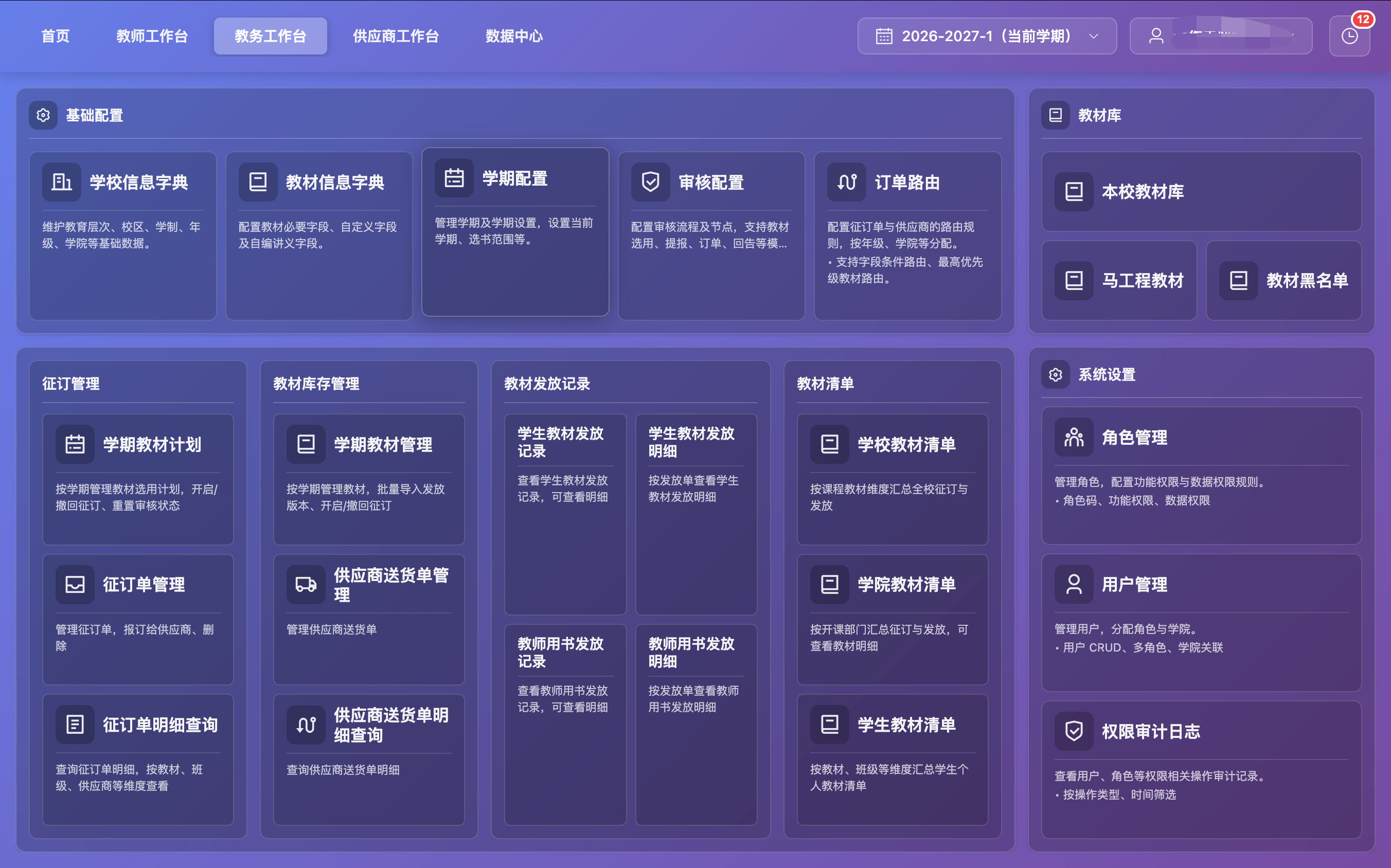The height and width of the screenshot is (868, 1391).
Task: Open the 学生教材发放记录 card
Action: click(565, 514)
